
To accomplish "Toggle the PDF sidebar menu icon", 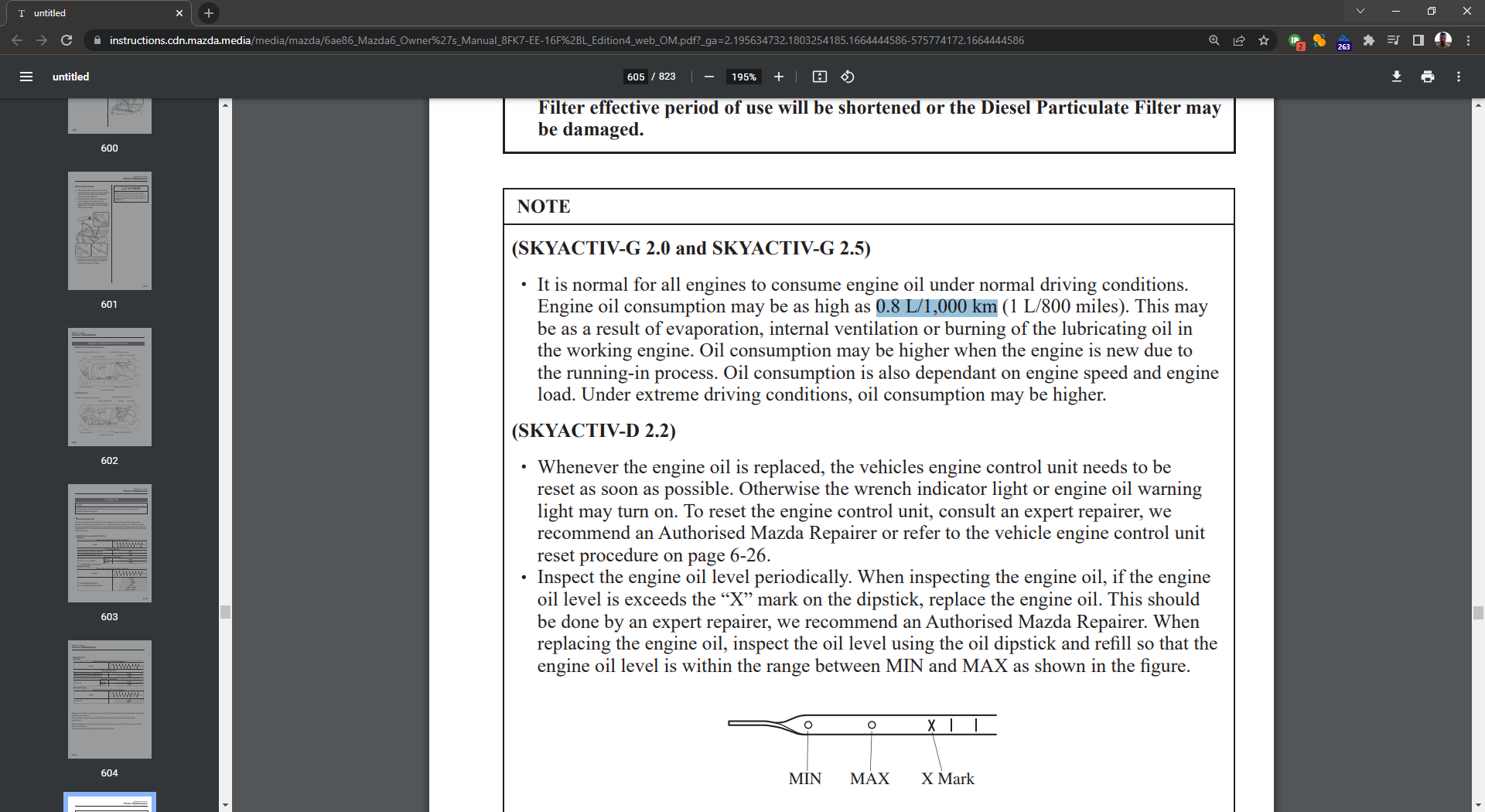I will pyautogui.click(x=26, y=77).
